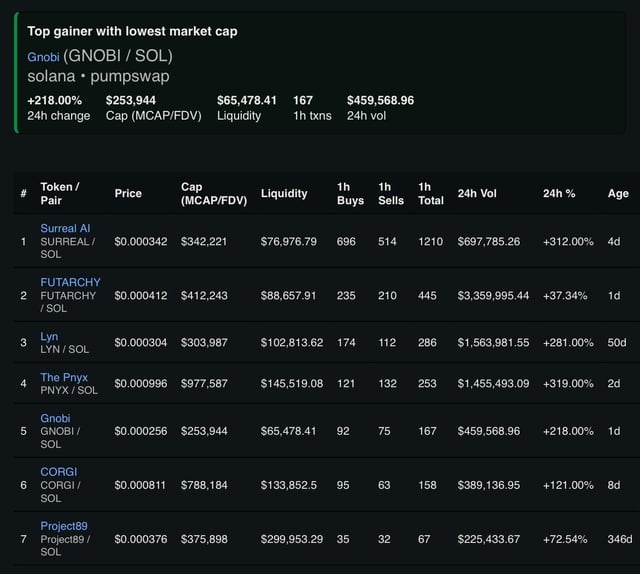This screenshot has width=640, height=574.
Task: Click the 24h Vol column header
Action: click(477, 193)
